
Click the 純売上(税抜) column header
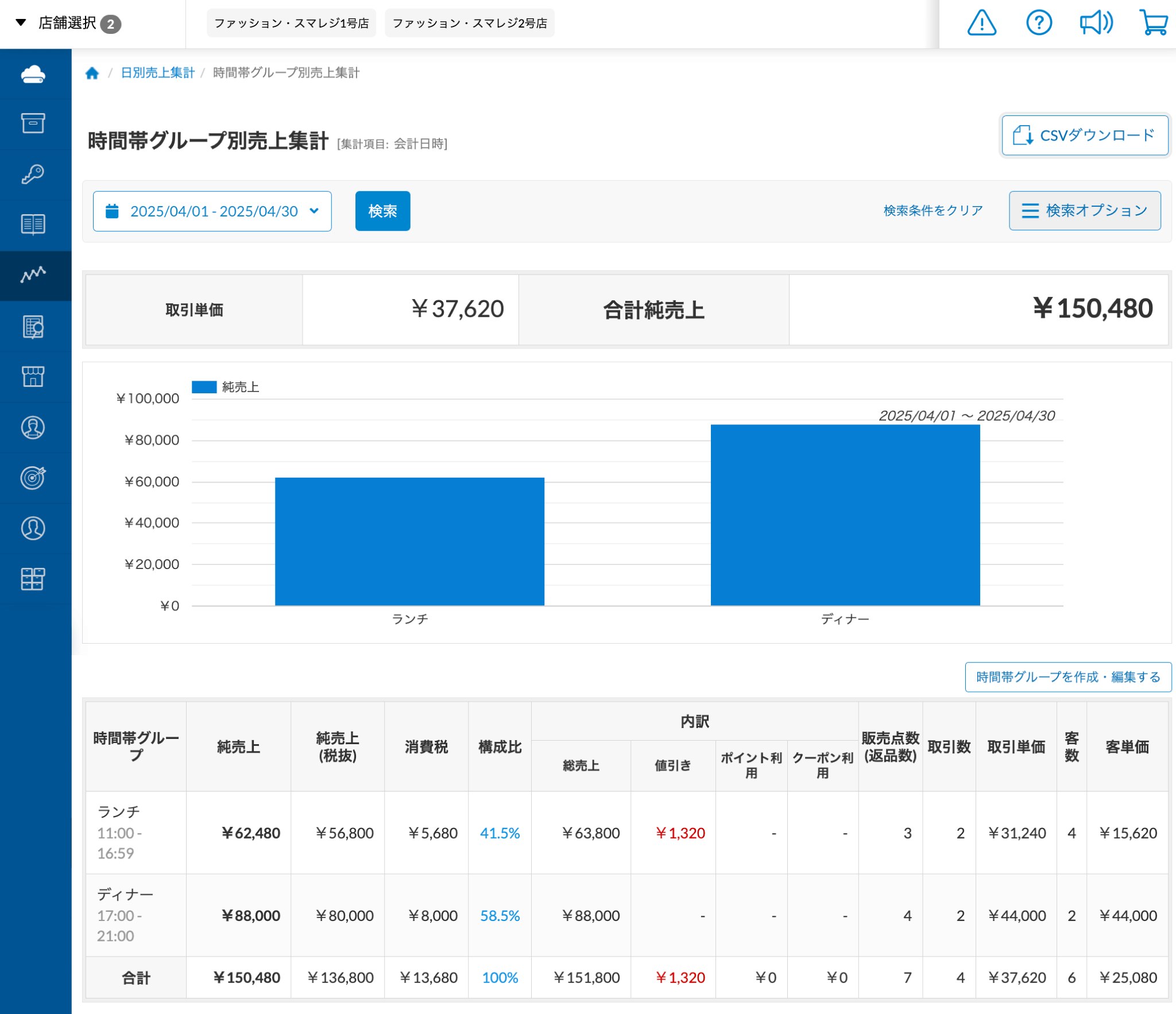pyautogui.click(x=338, y=747)
